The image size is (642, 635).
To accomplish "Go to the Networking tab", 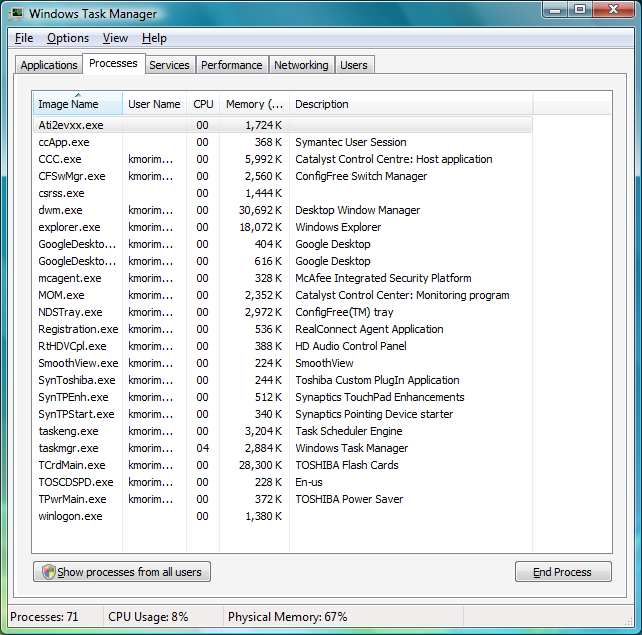I will click(x=301, y=65).
